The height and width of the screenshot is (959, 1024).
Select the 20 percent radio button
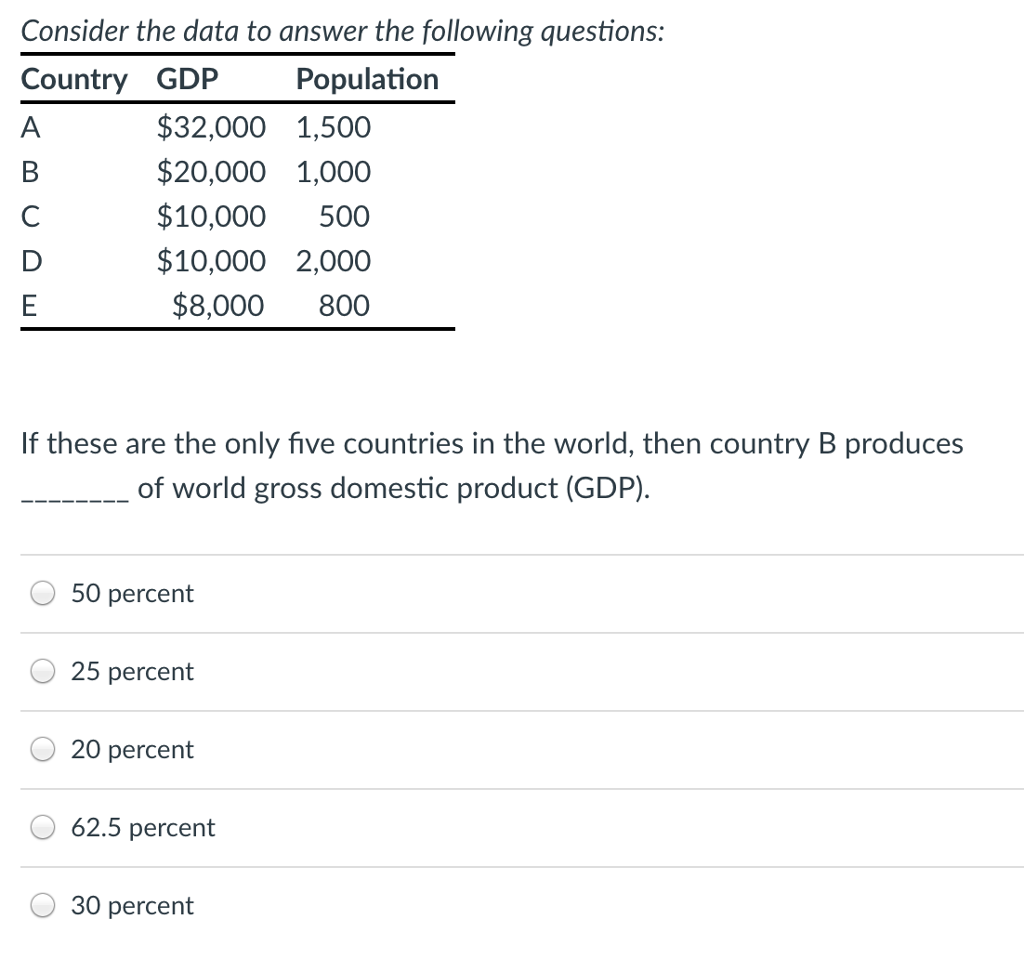pyautogui.click(x=42, y=749)
